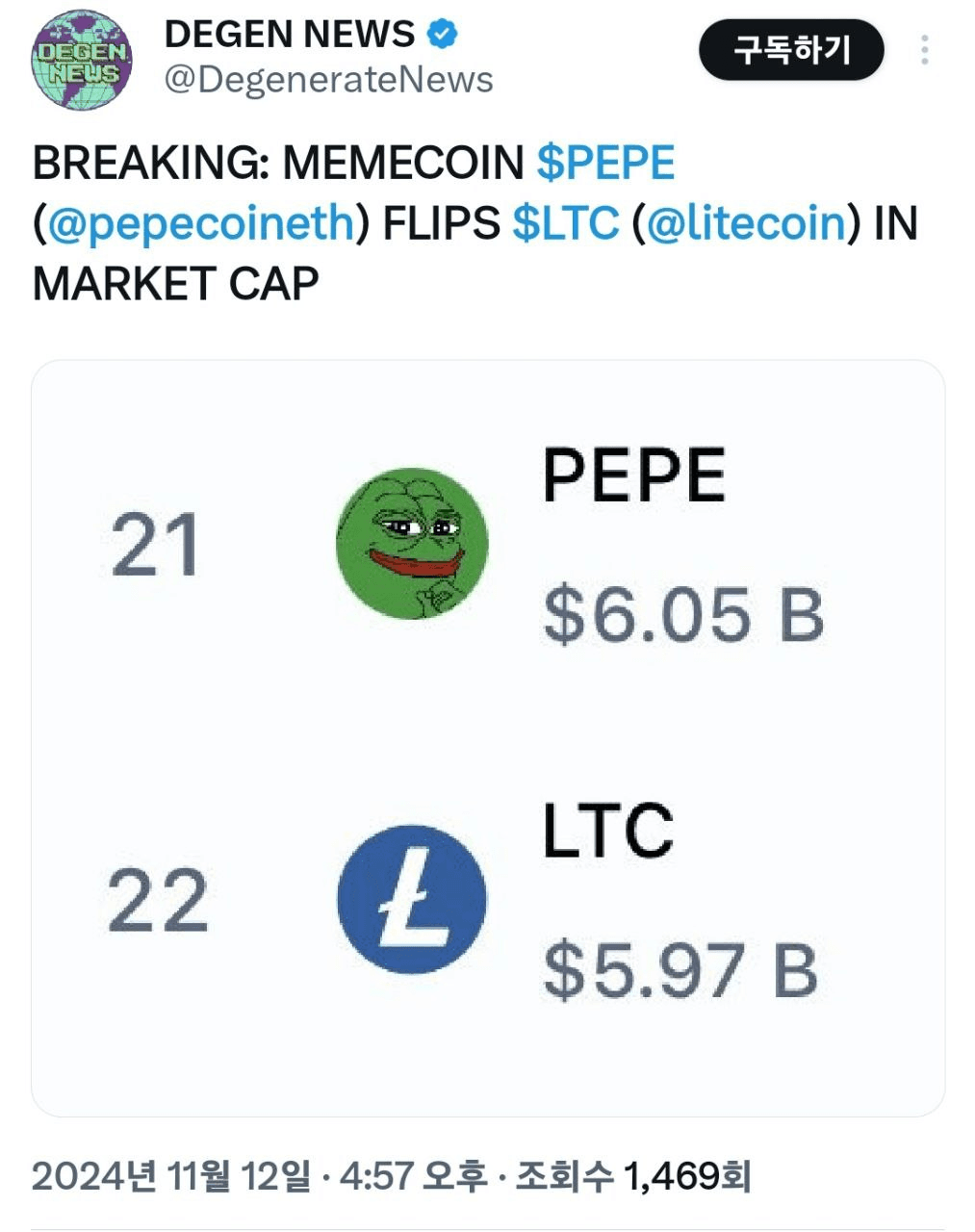Click the rank number 21
Screen dimensions: 975x1232
[155, 545]
